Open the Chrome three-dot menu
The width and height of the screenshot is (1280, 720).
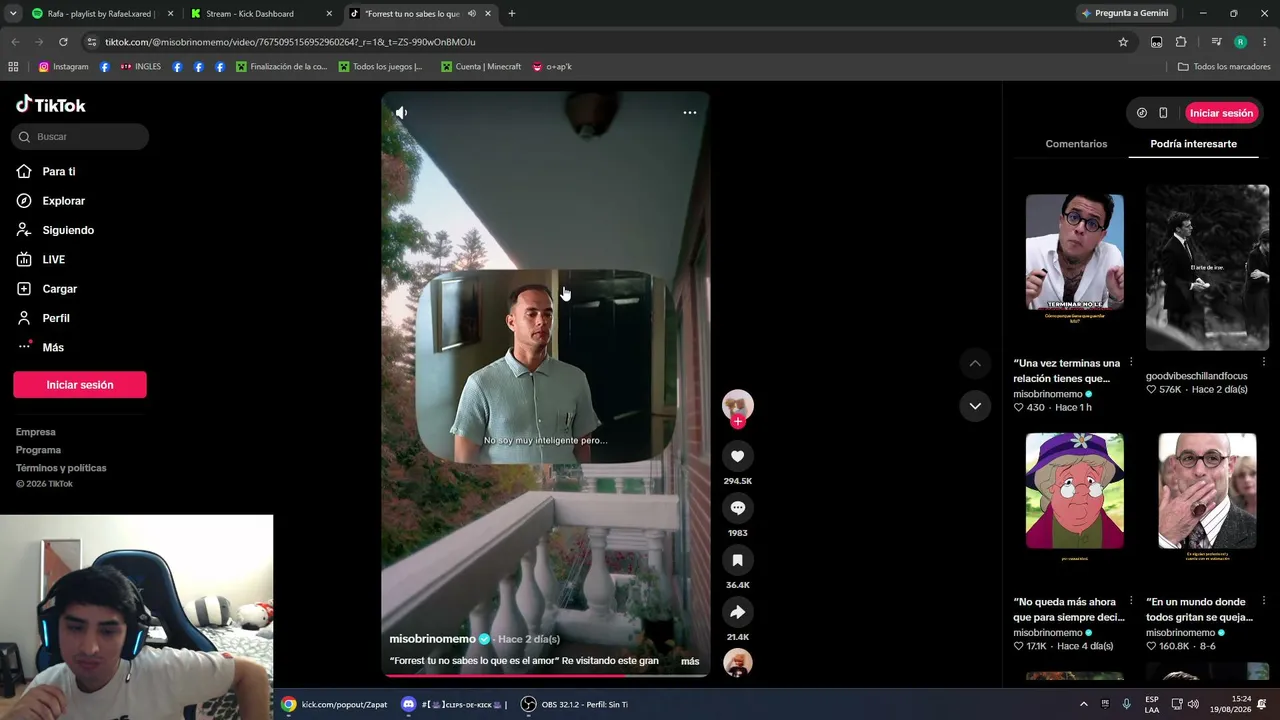(1265, 42)
